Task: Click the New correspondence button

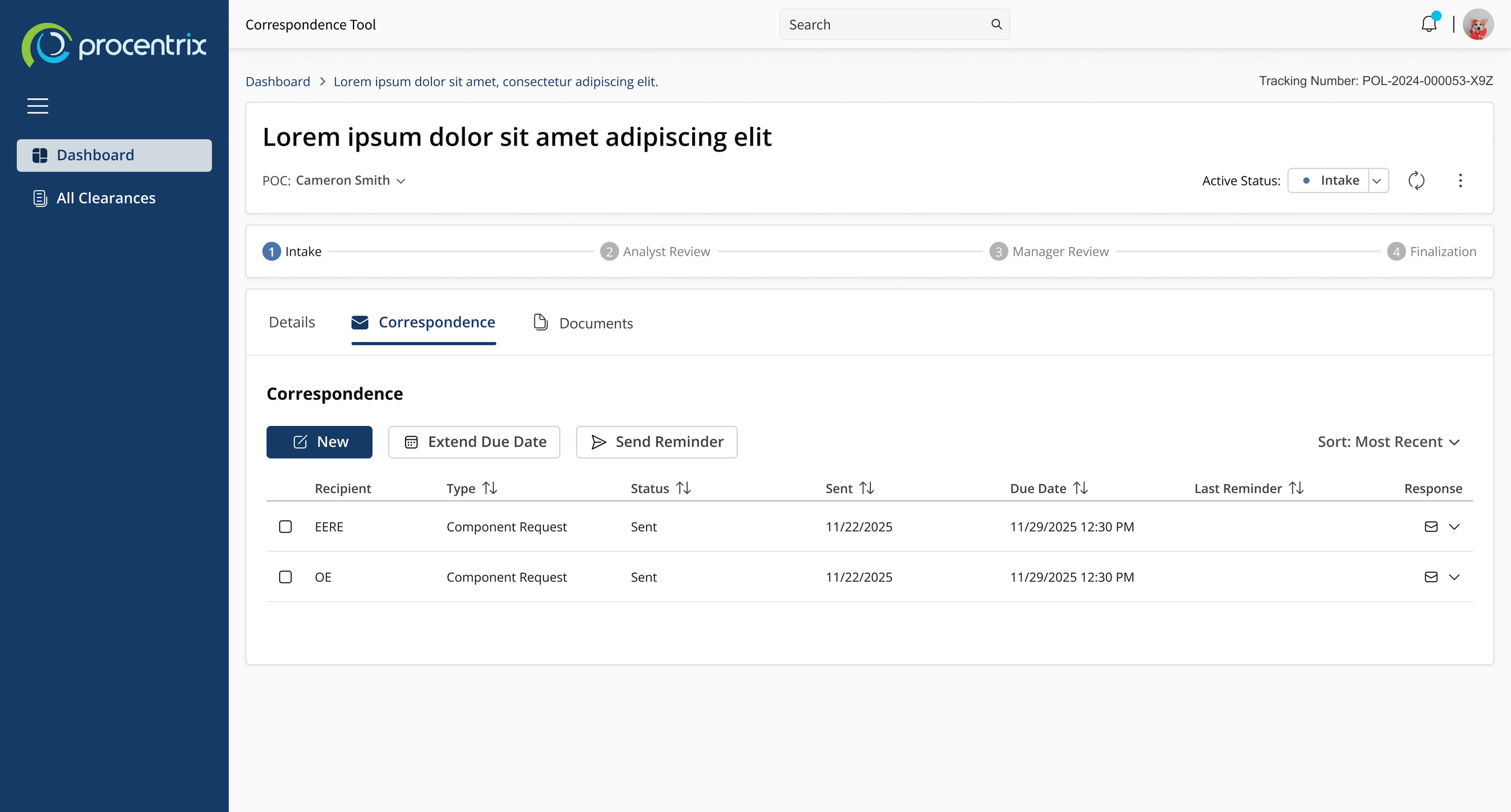Action: click(x=319, y=442)
